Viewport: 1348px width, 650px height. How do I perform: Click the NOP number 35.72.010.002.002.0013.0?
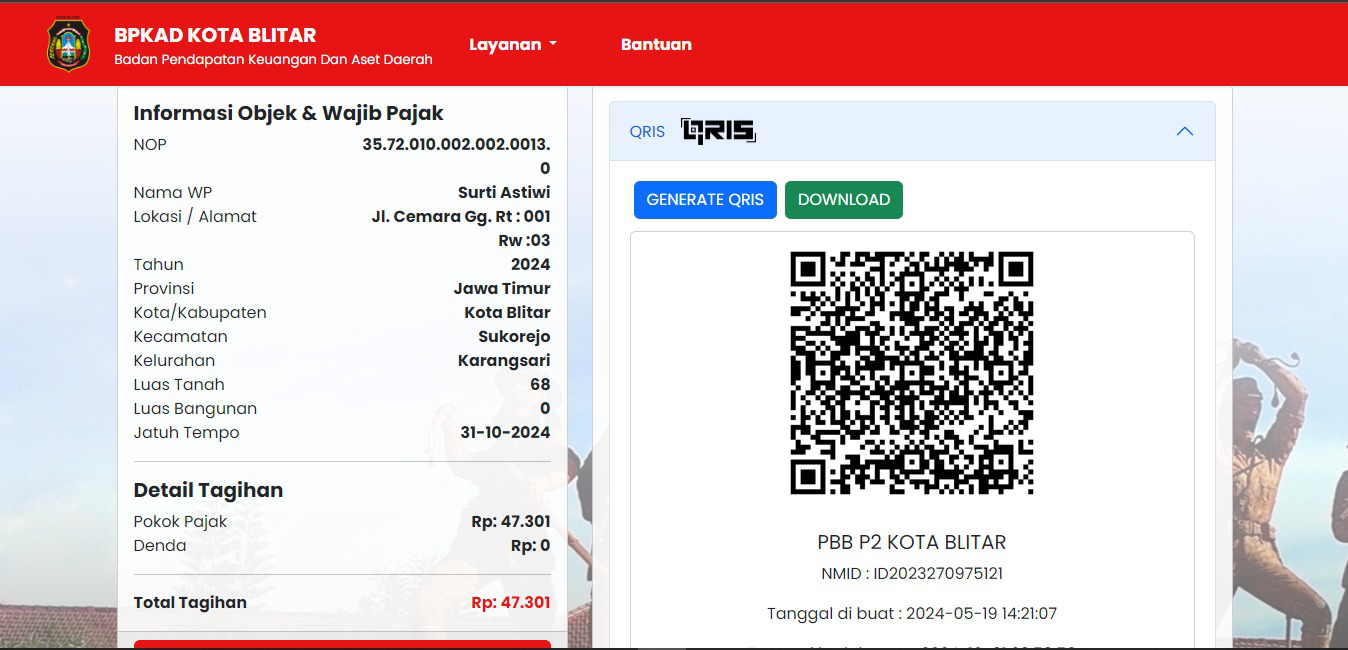pyautogui.click(x=456, y=145)
